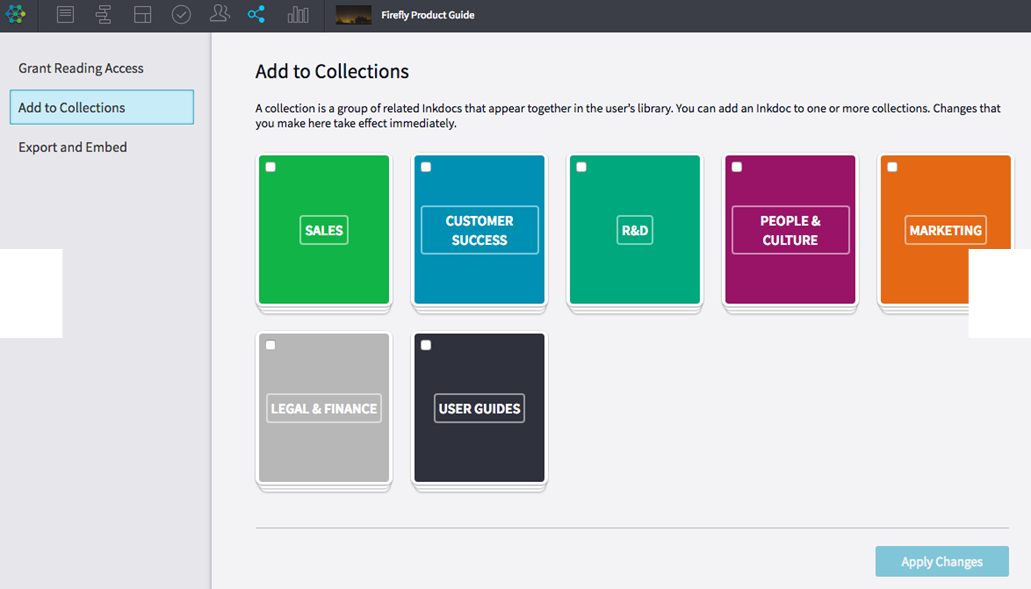Open Export and Embed section
1031x589 pixels.
pyautogui.click(x=73, y=147)
